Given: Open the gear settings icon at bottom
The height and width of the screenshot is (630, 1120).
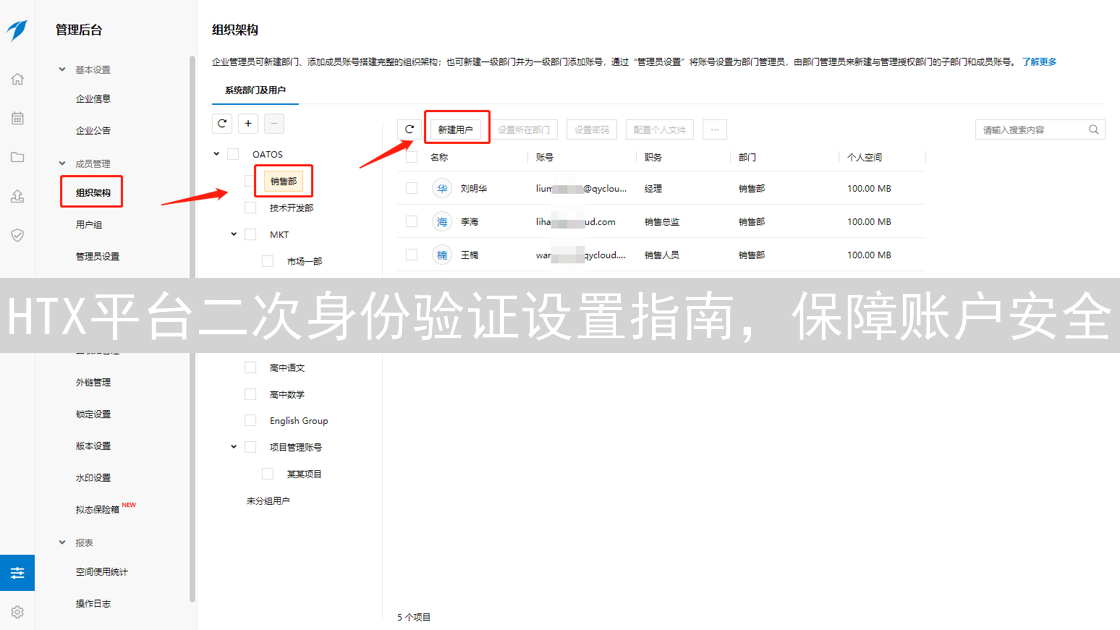Looking at the screenshot, I should click(x=17, y=612).
